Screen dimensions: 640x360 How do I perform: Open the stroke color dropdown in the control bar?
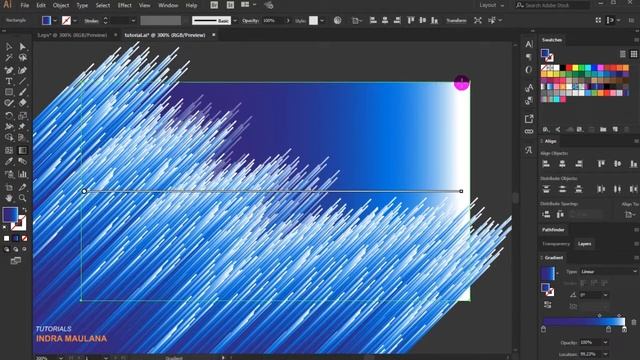(75, 20)
